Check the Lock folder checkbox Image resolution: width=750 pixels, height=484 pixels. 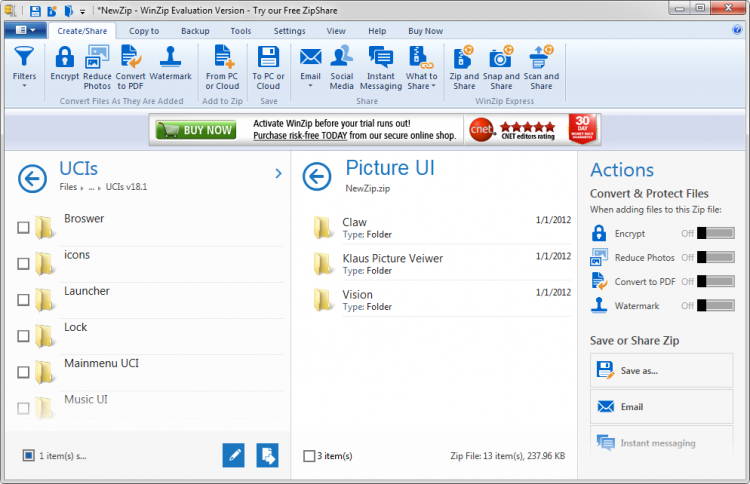[x=23, y=336]
